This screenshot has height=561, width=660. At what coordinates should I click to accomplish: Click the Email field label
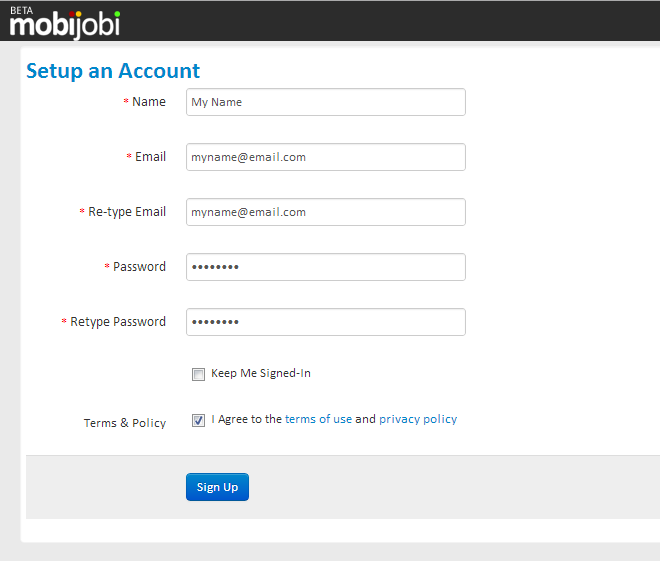tap(150, 157)
